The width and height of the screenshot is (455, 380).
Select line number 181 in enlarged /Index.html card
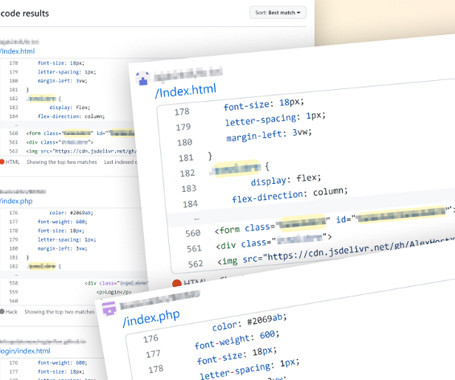pos(186,158)
